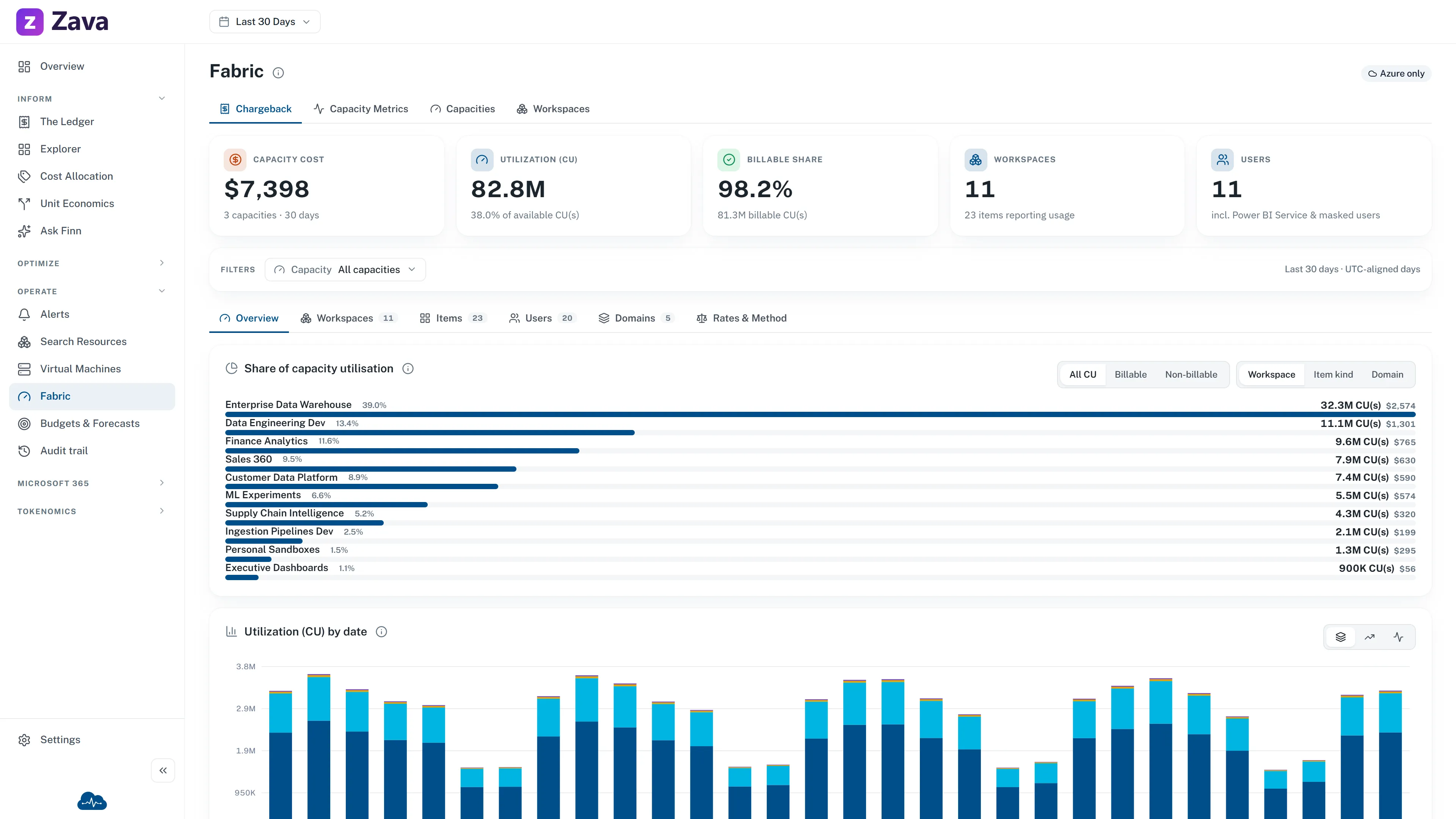Launch Ask Finn assistant
Screen dimensions: 1456x819
(x=92, y=231)
